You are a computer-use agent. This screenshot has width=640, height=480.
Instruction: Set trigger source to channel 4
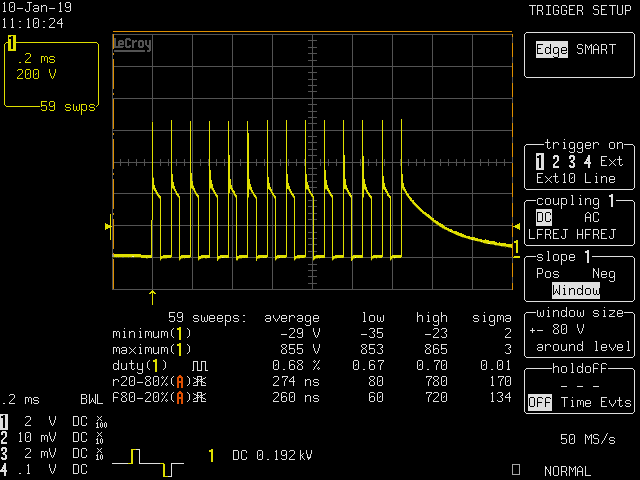tap(587, 162)
